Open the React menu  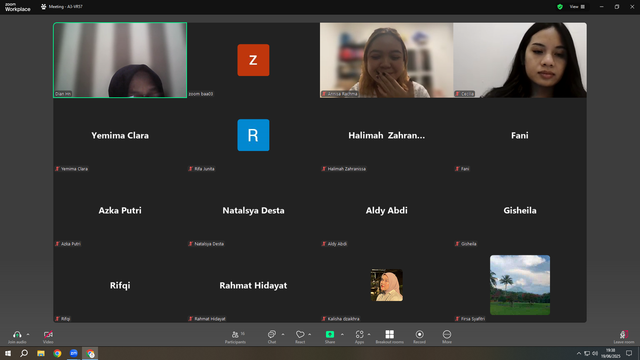point(300,337)
